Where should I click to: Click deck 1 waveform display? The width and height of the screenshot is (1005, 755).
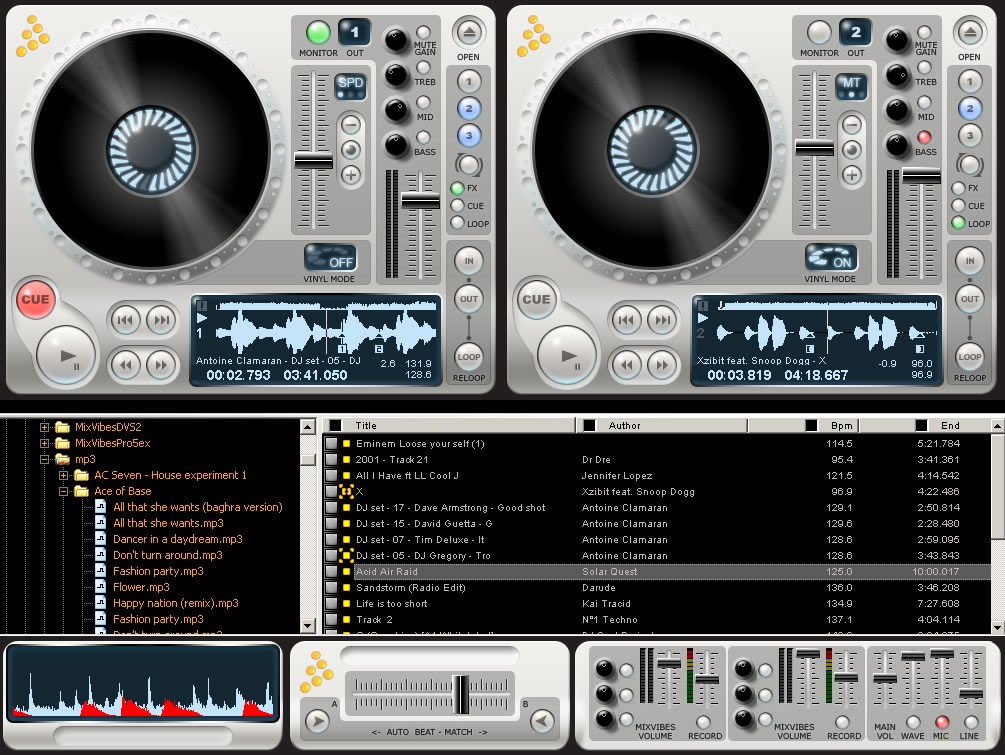click(327, 330)
